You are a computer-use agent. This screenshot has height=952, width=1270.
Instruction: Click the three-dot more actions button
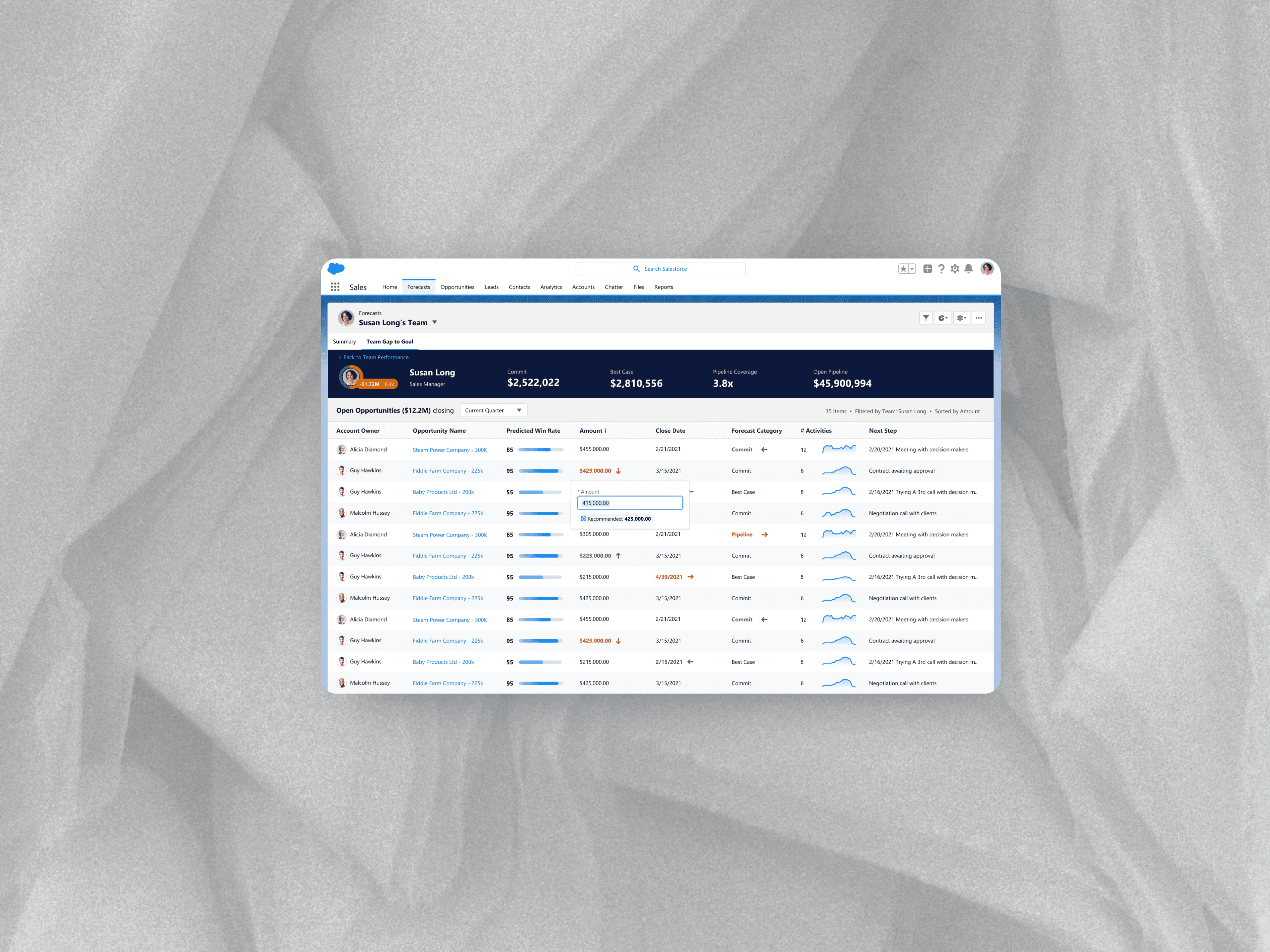[x=978, y=318]
